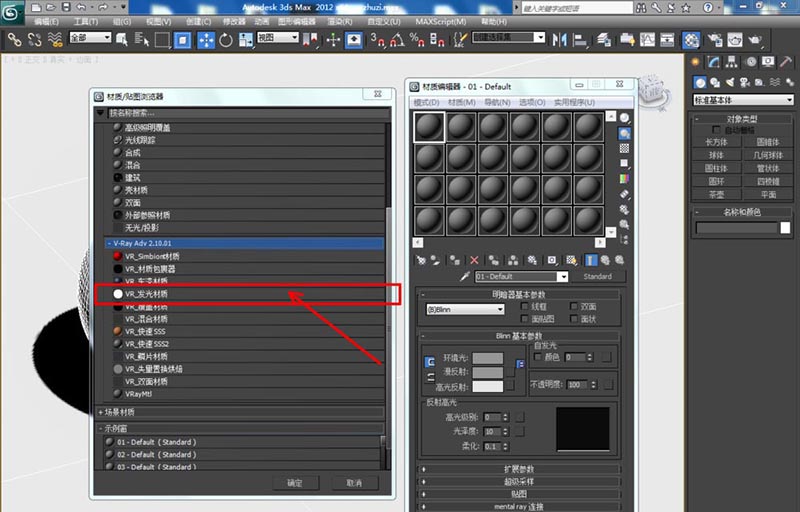800x512 pixels.
Task: Open the Modify tab in command panel
Action: pos(714,62)
